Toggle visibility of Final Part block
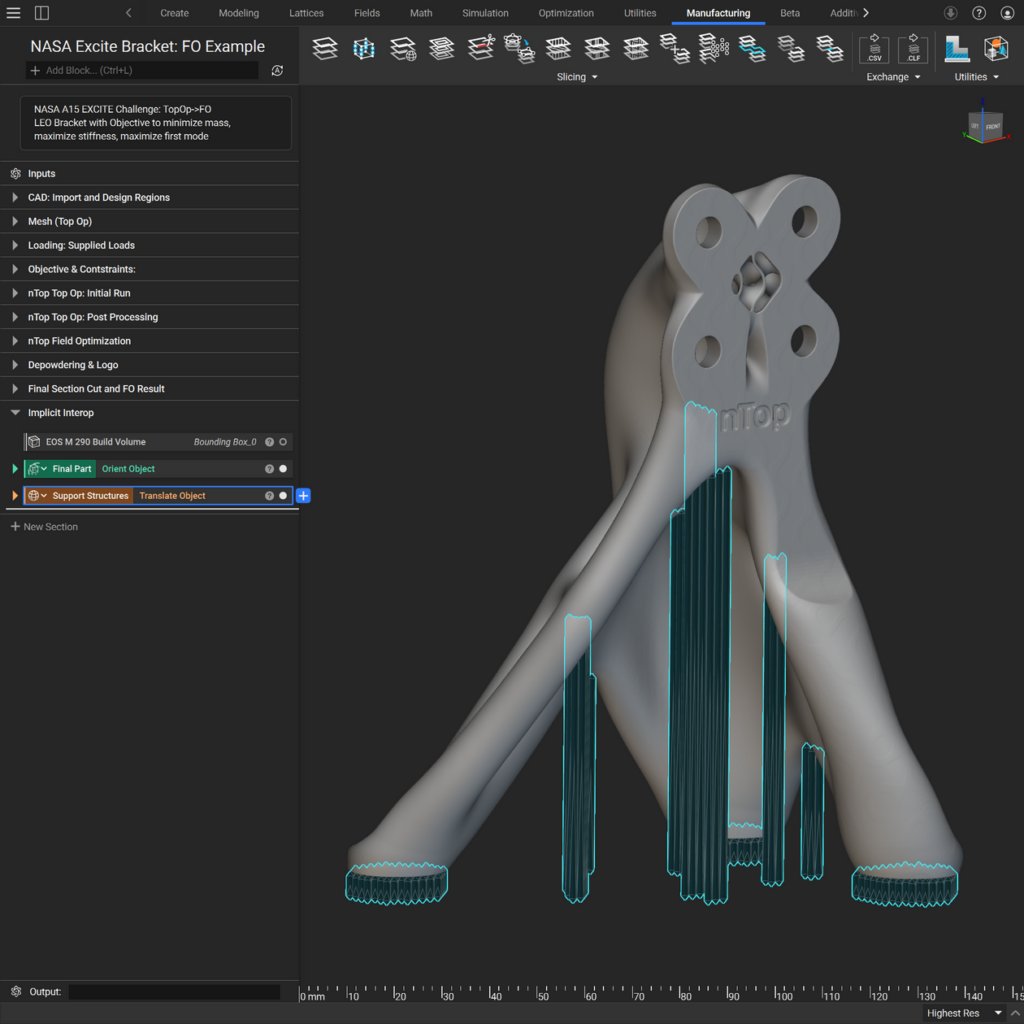The image size is (1024, 1024). (x=283, y=469)
